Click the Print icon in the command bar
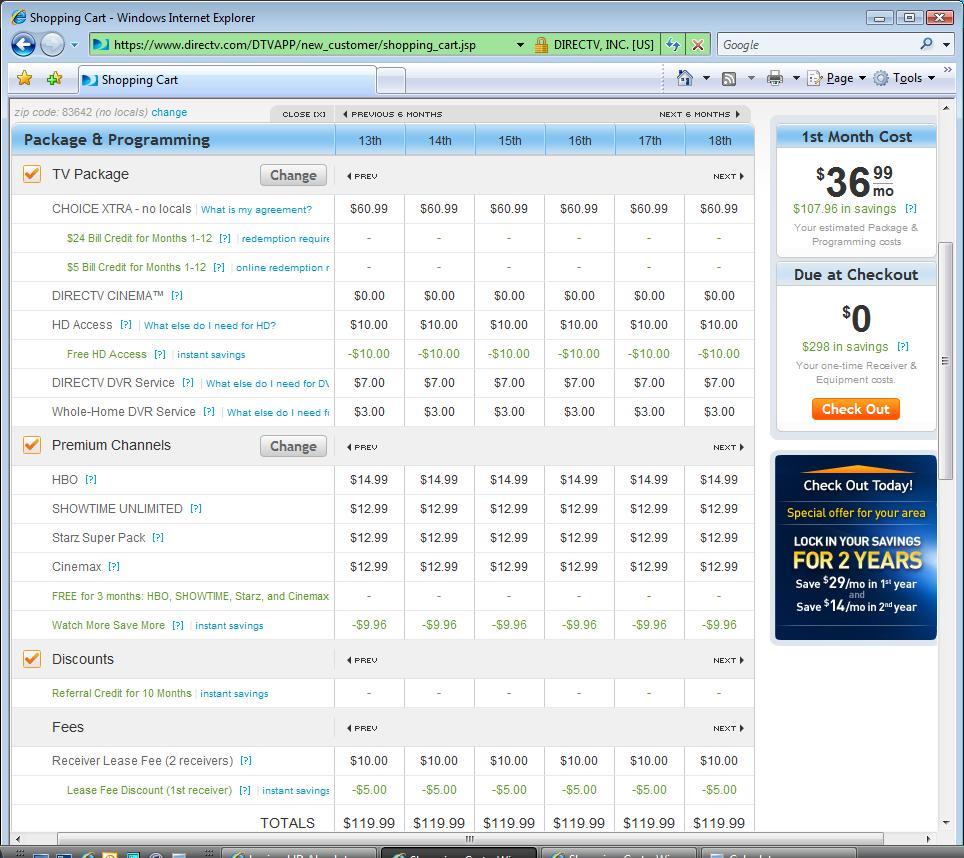This screenshot has height=858, width=964. (x=775, y=78)
